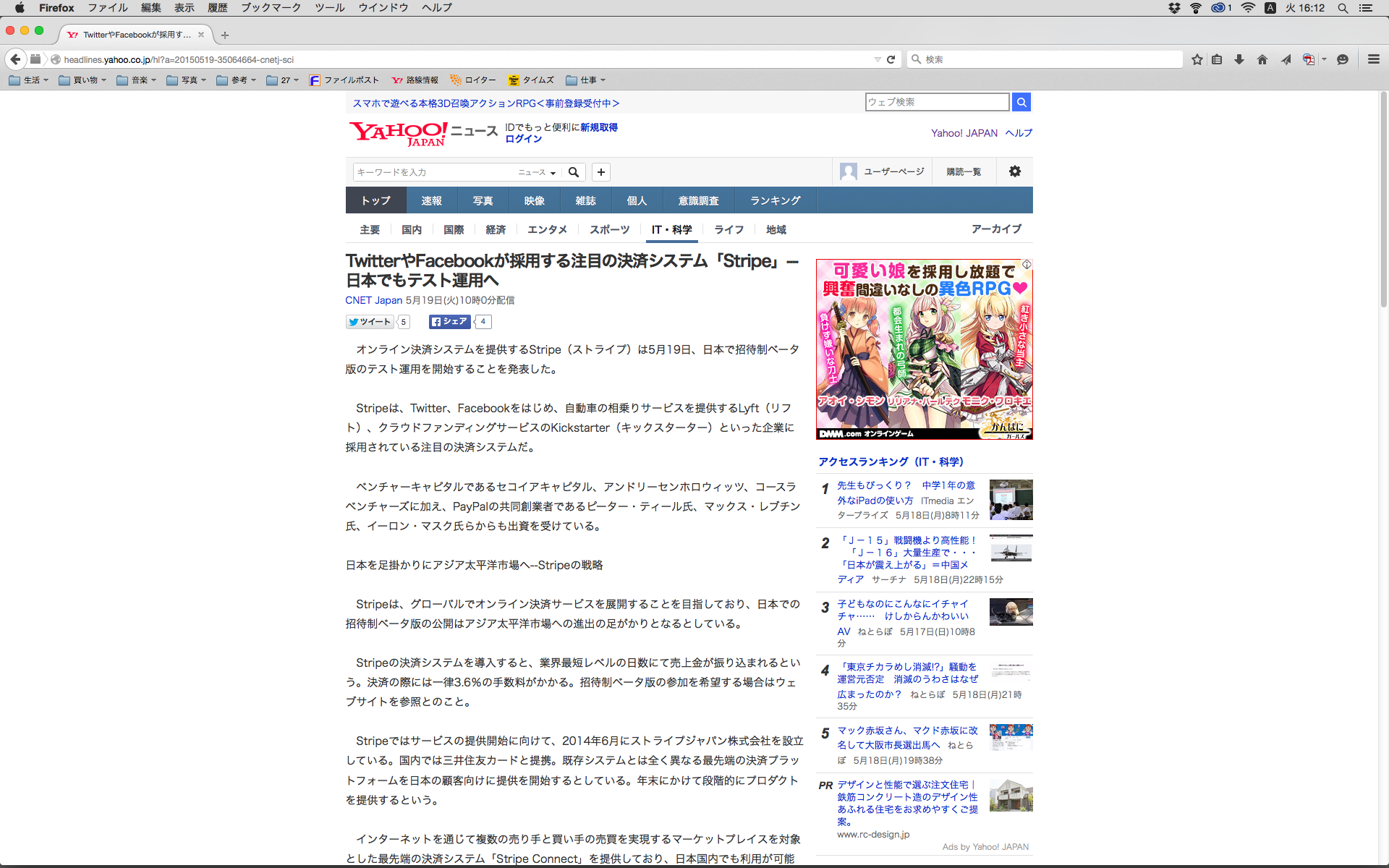
Task: Click the Firefox home icon
Action: pos(1262,59)
